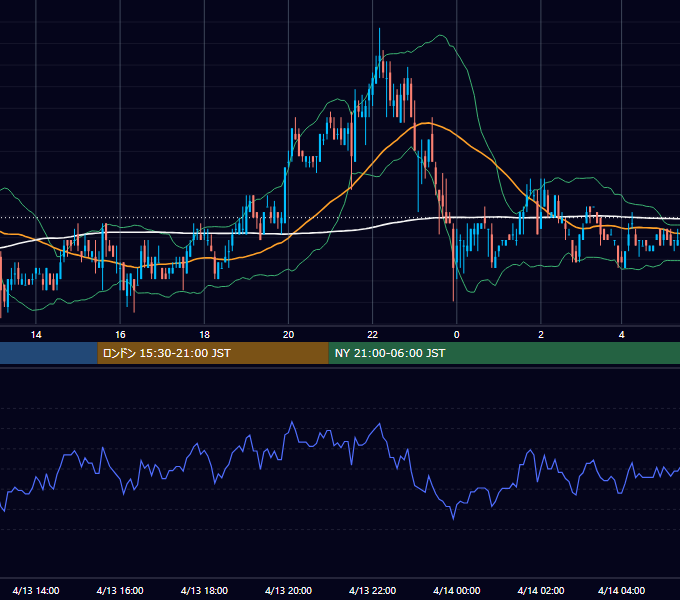Screen dimensions: 680x600
Task: Click the 4/14 04:00 date label
Action: tap(621, 590)
